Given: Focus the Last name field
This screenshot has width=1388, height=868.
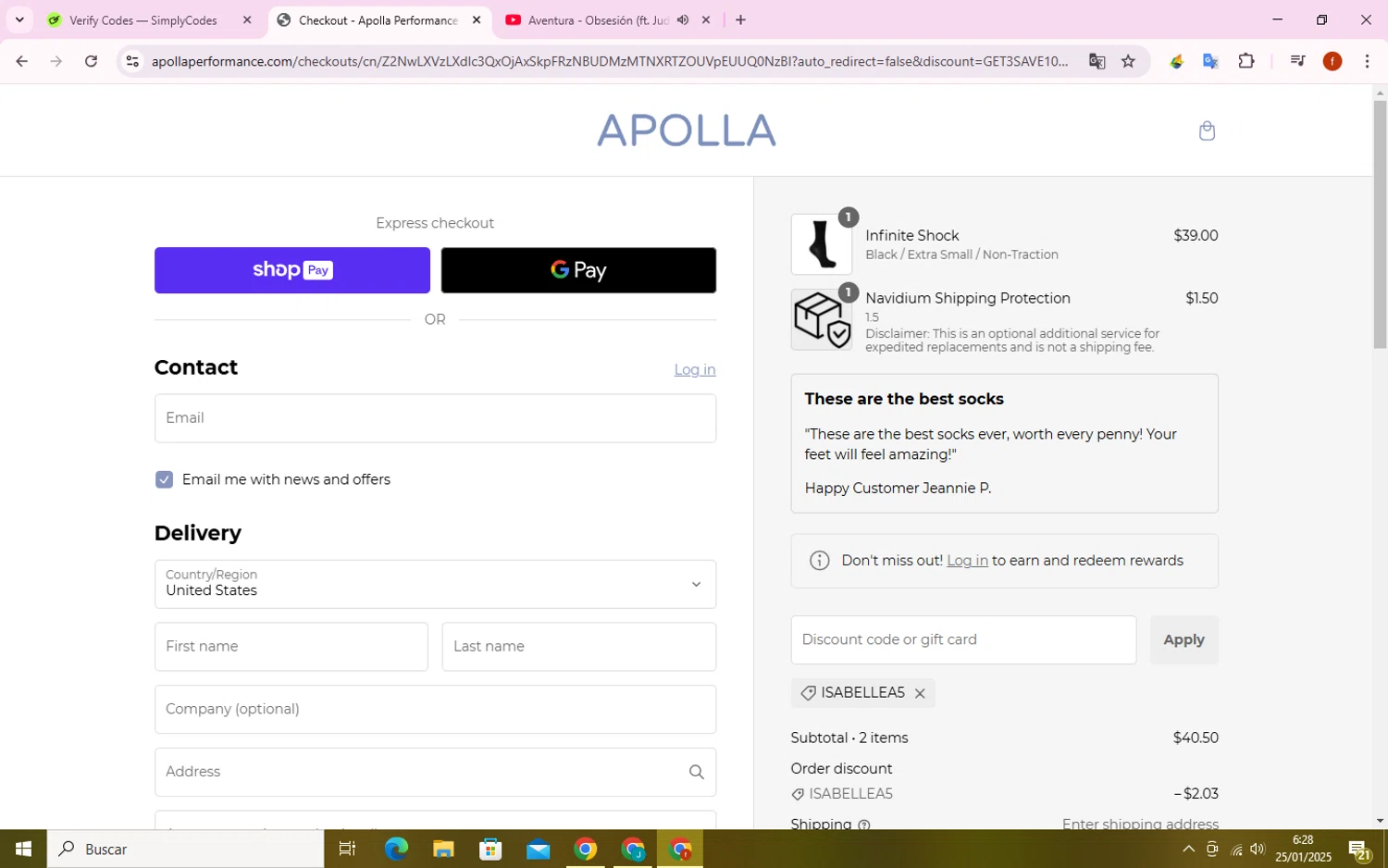Looking at the screenshot, I should 579,647.
